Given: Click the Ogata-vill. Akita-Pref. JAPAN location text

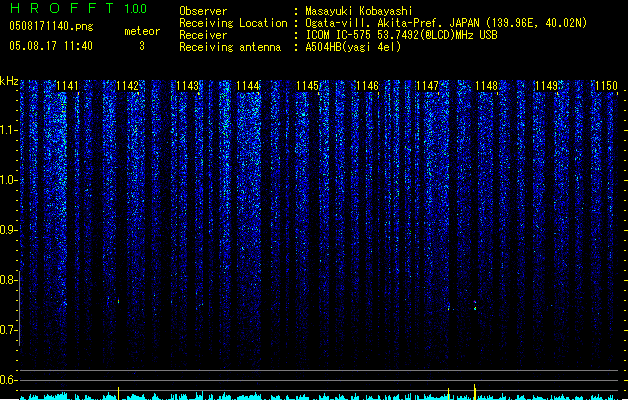Looking at the screenshot, I should (446, 23).
